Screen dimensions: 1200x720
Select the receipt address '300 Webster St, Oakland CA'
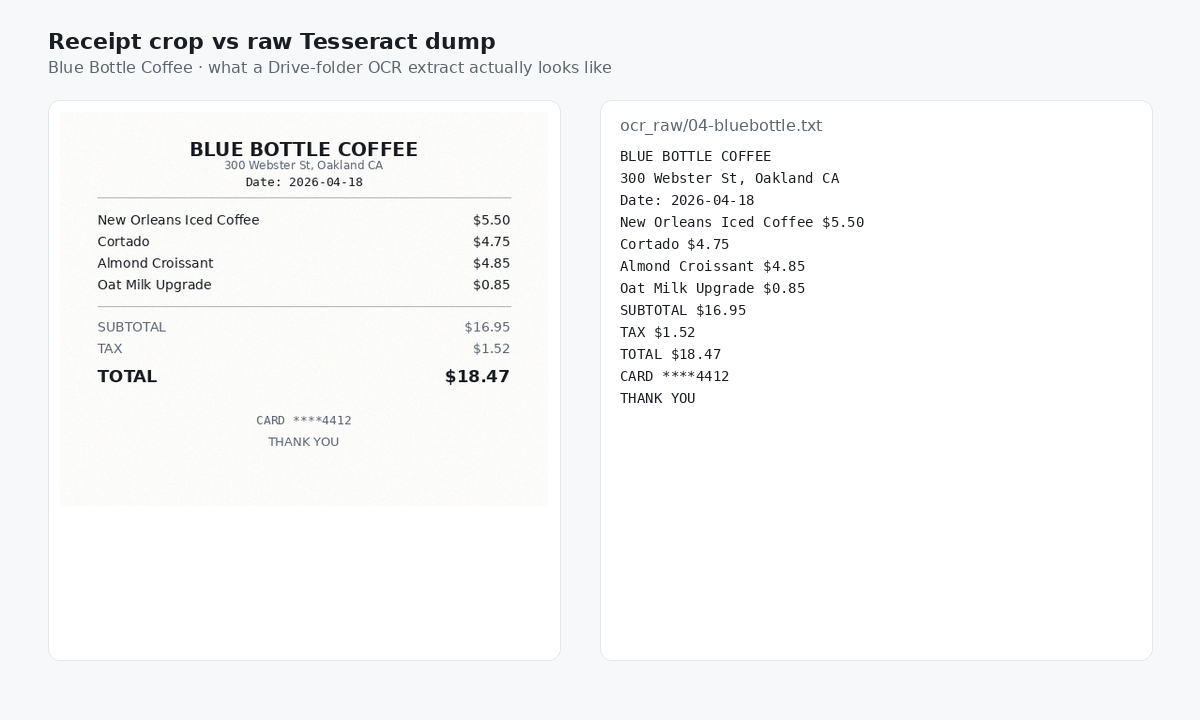click(304, 166)
